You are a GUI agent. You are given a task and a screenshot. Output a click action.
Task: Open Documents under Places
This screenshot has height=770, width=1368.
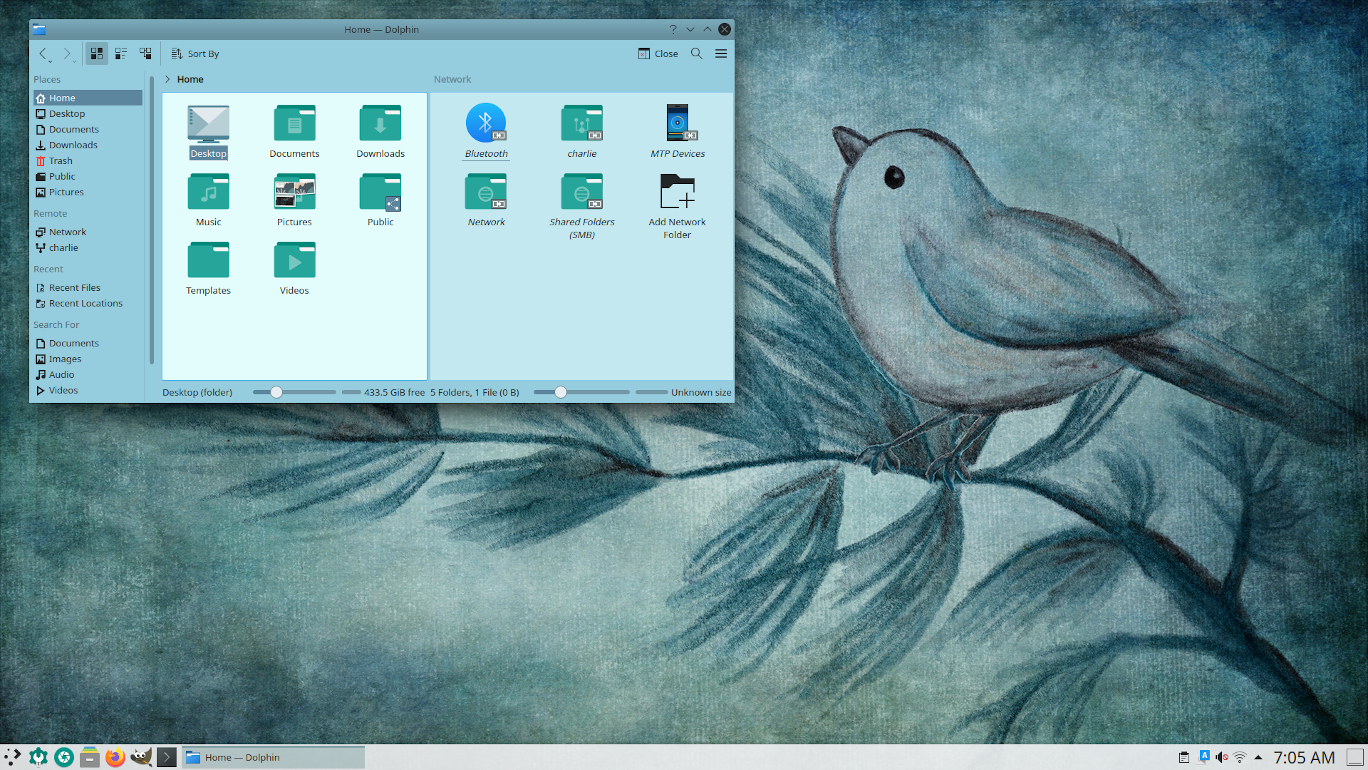click(88, 129)
